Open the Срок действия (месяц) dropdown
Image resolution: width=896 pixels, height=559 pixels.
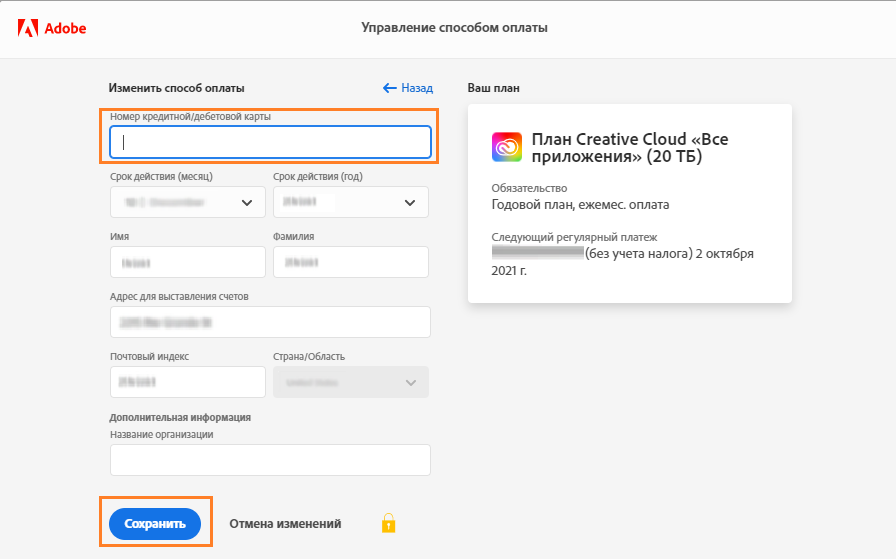point(187,202)
